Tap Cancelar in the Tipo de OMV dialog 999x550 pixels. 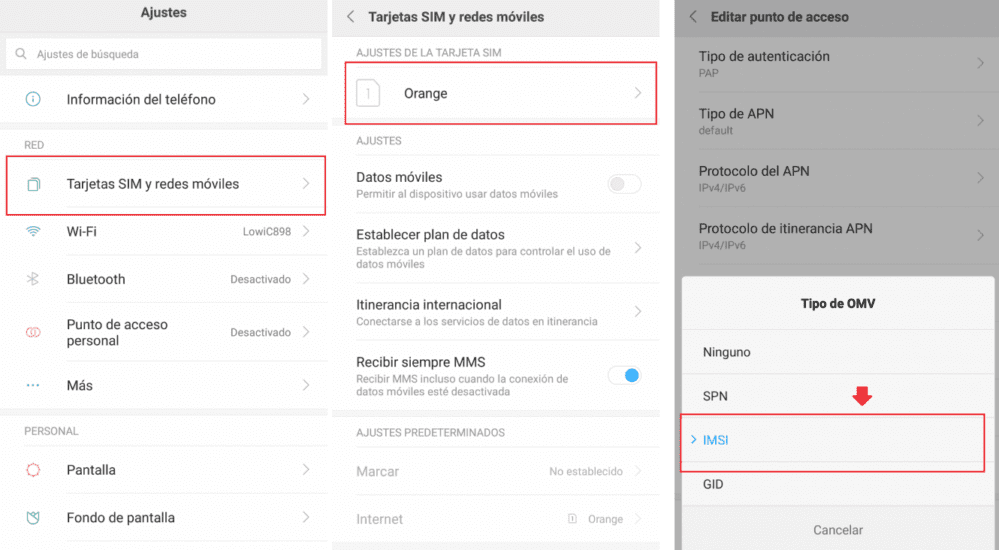pos(838,530)
